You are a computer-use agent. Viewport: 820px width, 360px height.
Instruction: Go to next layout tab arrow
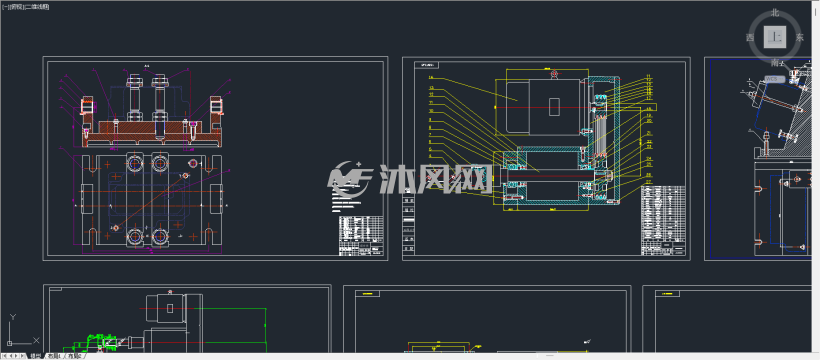tap(17, 356)
